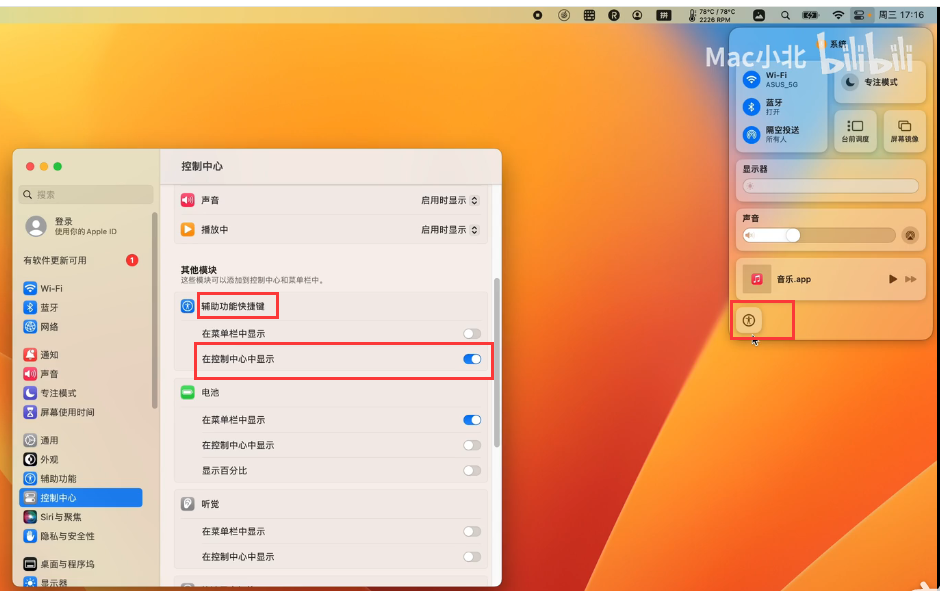Select Siri与聚焦 in the settings sidebar

pos(81,517)
